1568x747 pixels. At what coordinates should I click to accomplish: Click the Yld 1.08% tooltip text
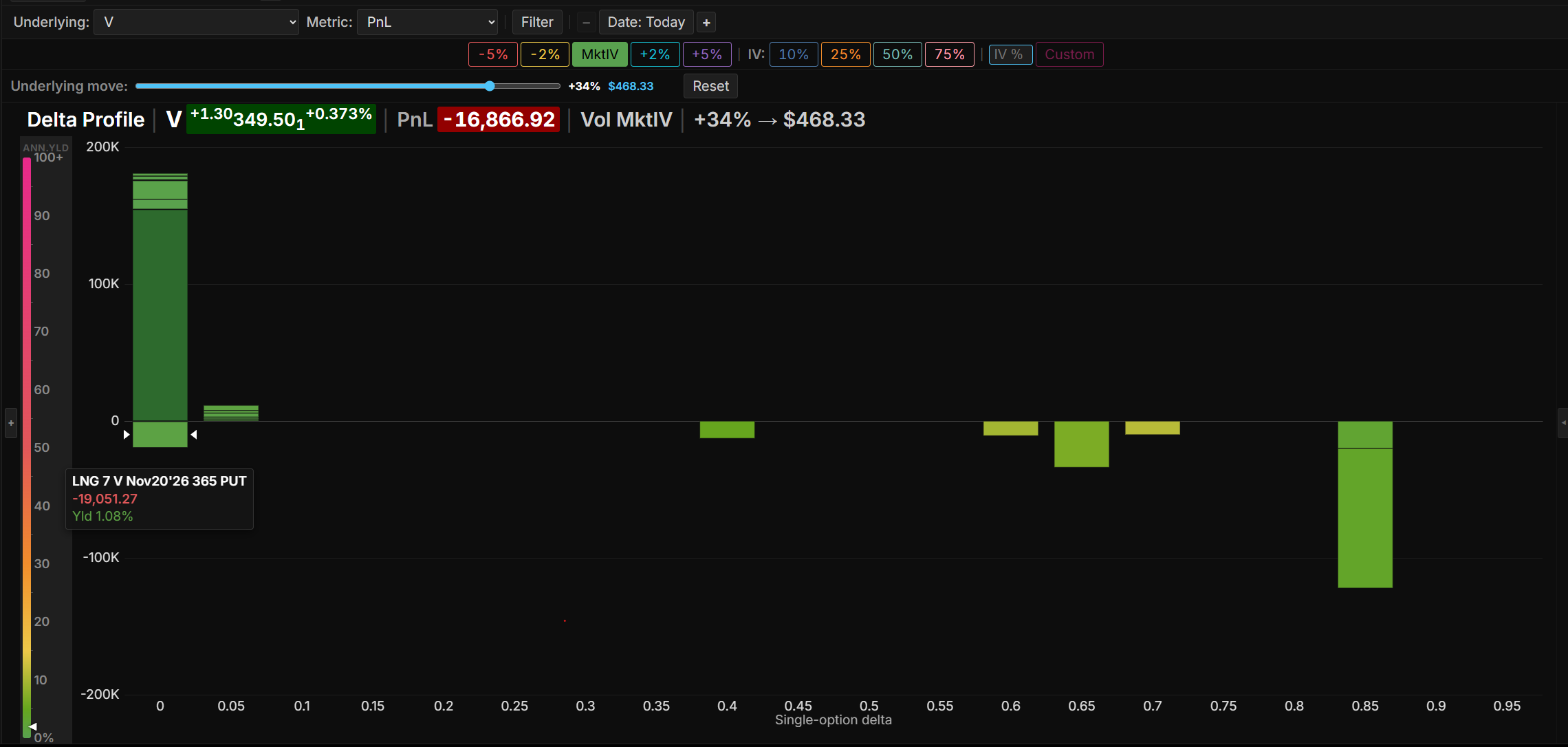pos(102,516)
